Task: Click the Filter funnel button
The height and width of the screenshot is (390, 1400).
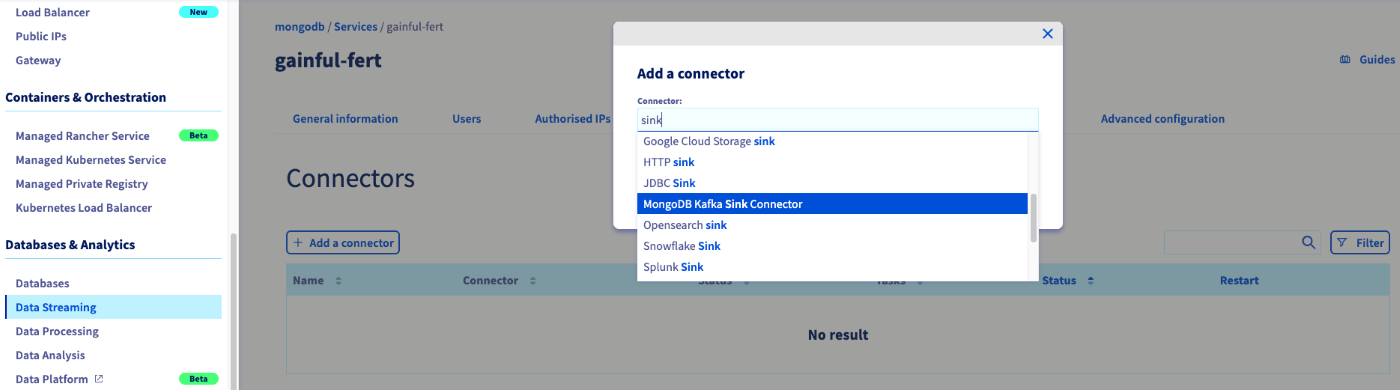Action: pos(1360,242)
